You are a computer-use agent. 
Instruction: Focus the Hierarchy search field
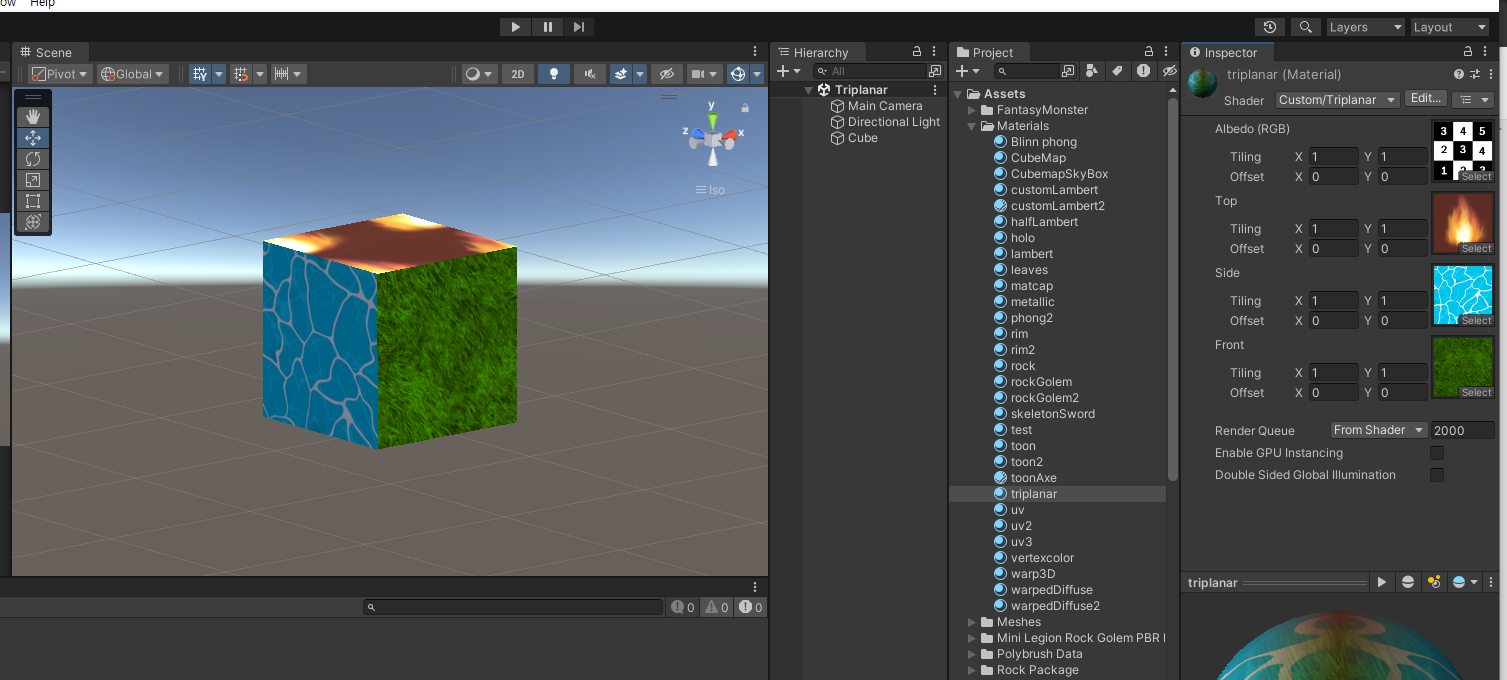(870, 71)
